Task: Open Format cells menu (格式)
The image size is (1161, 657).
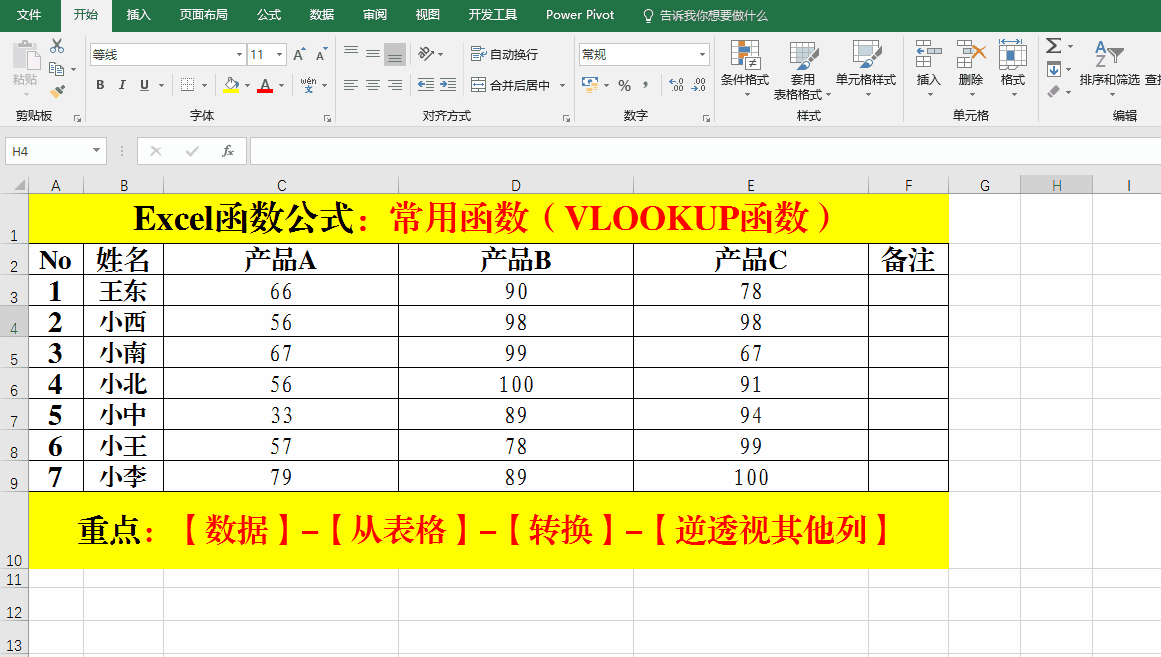Action: [1012, 69]
